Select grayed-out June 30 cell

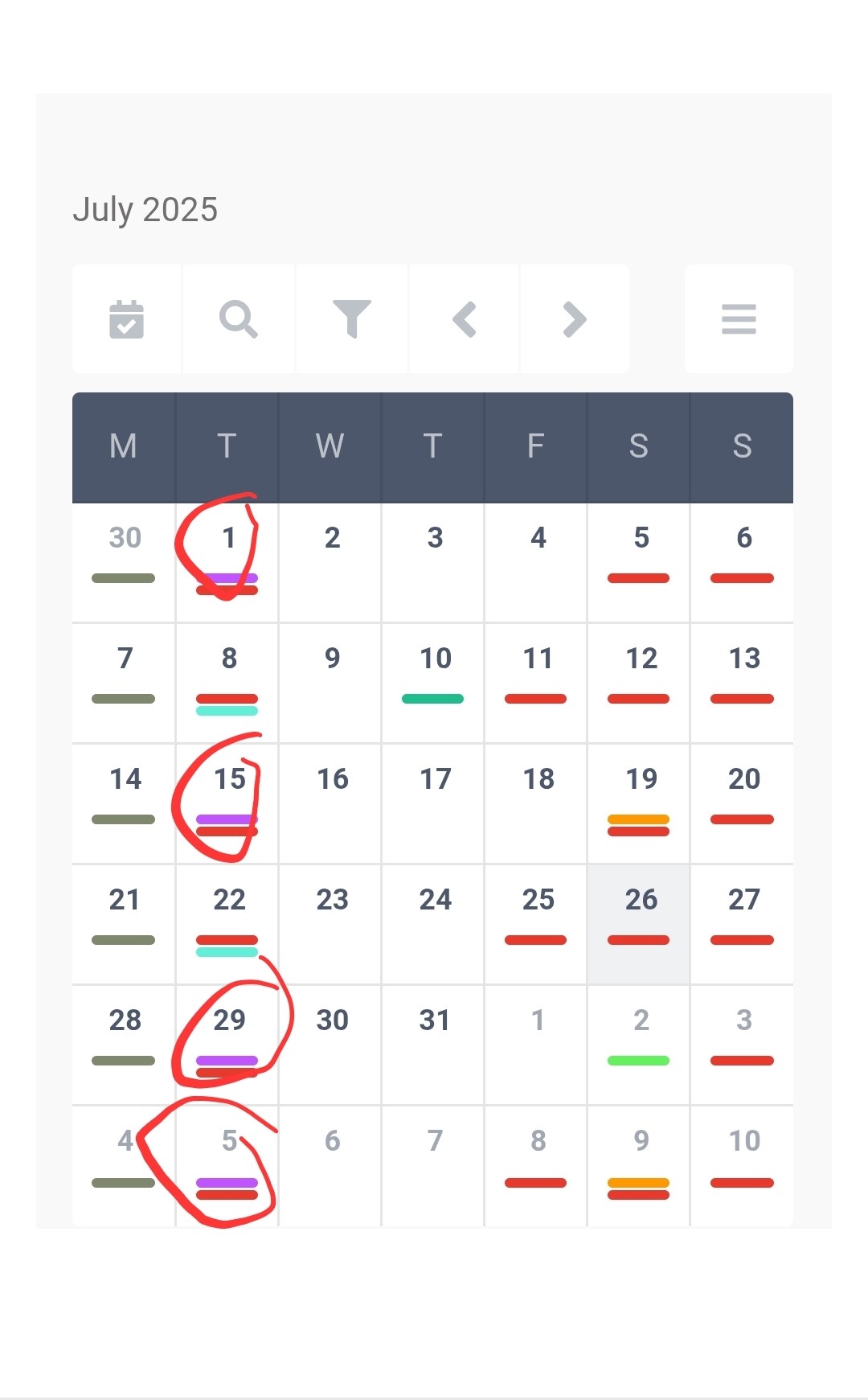click(x=124, y=562)
